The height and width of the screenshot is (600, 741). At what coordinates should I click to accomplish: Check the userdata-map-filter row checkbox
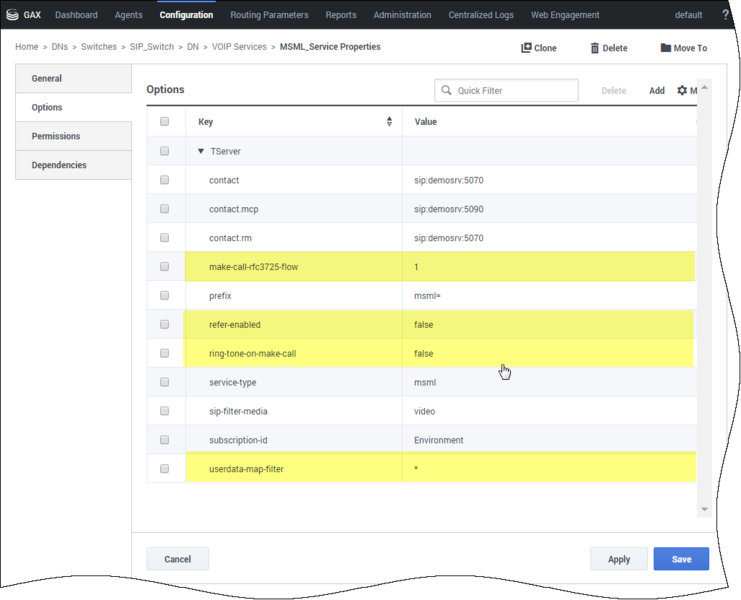164,468
